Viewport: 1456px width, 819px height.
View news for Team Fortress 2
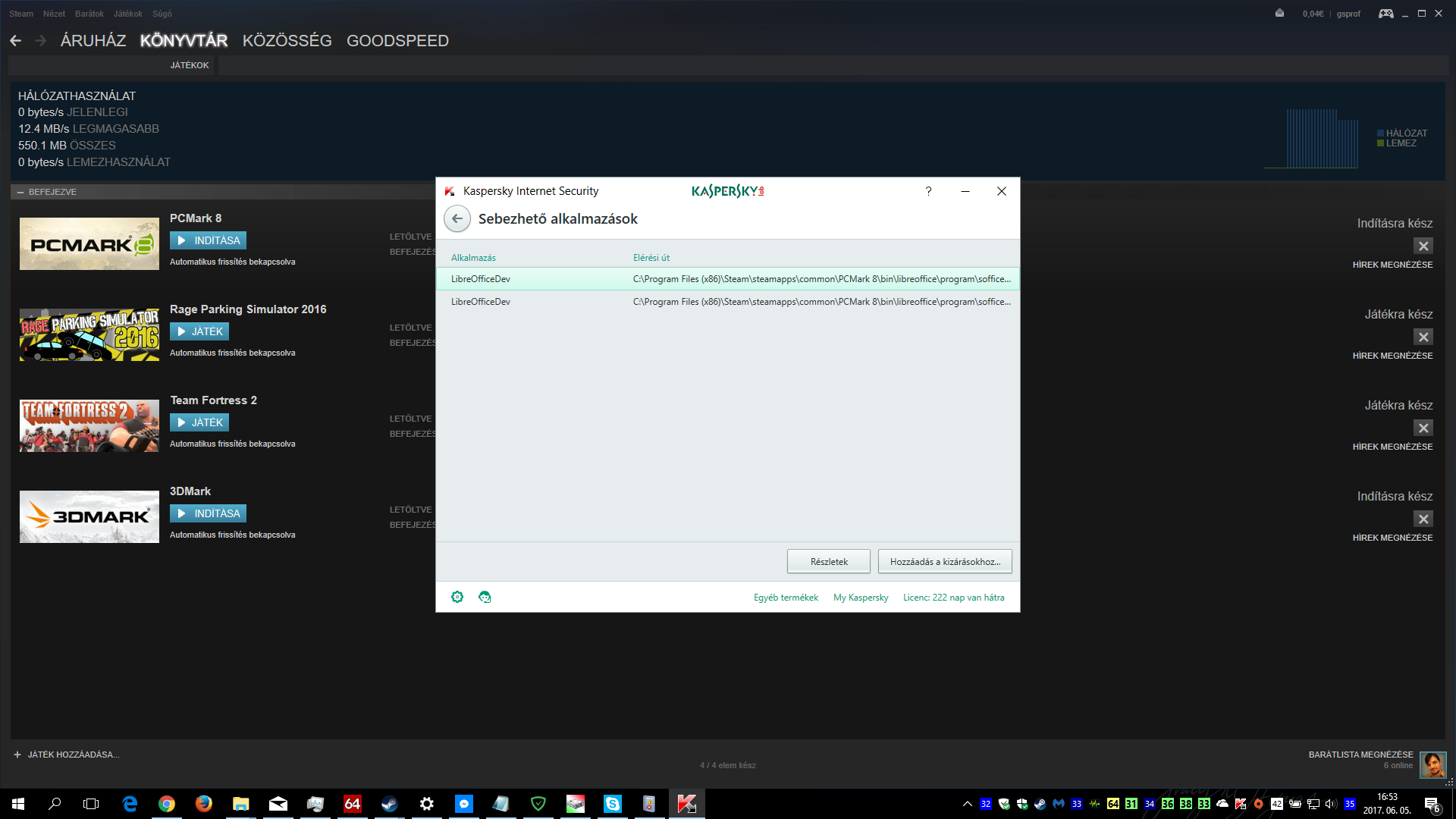coord(1392,447)
